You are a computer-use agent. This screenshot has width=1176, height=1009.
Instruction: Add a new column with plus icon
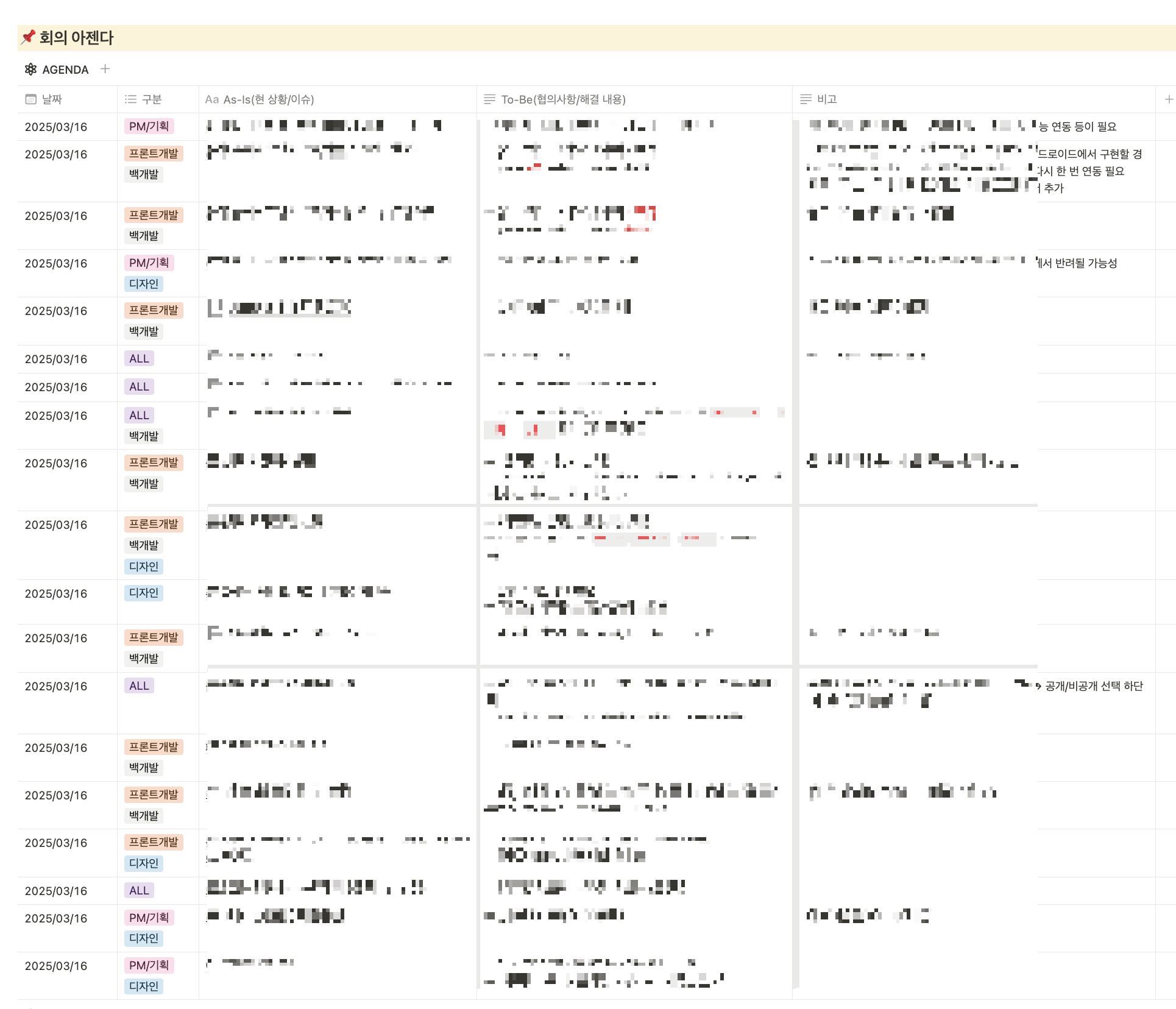click(1168, 99)
